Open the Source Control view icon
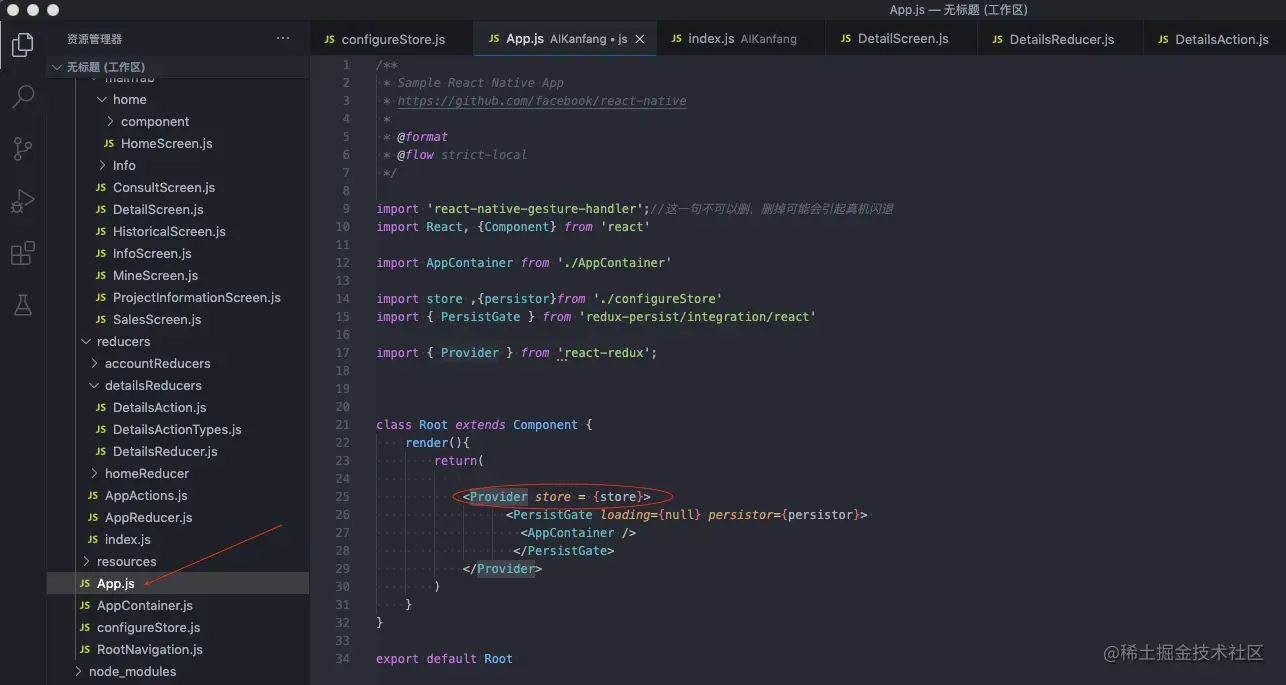The width and height of the screenshot is (1286, 685). point(22,149)
